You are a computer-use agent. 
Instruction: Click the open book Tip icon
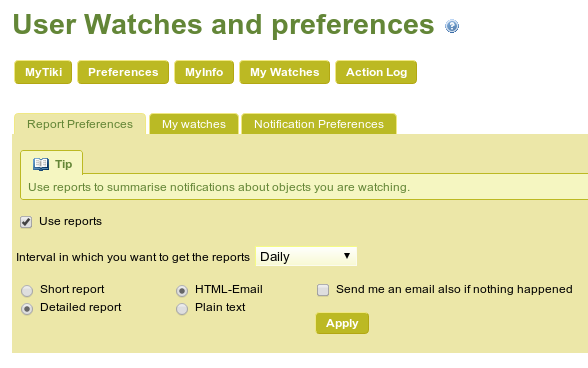pyautogui.click(x=40, y=164)
